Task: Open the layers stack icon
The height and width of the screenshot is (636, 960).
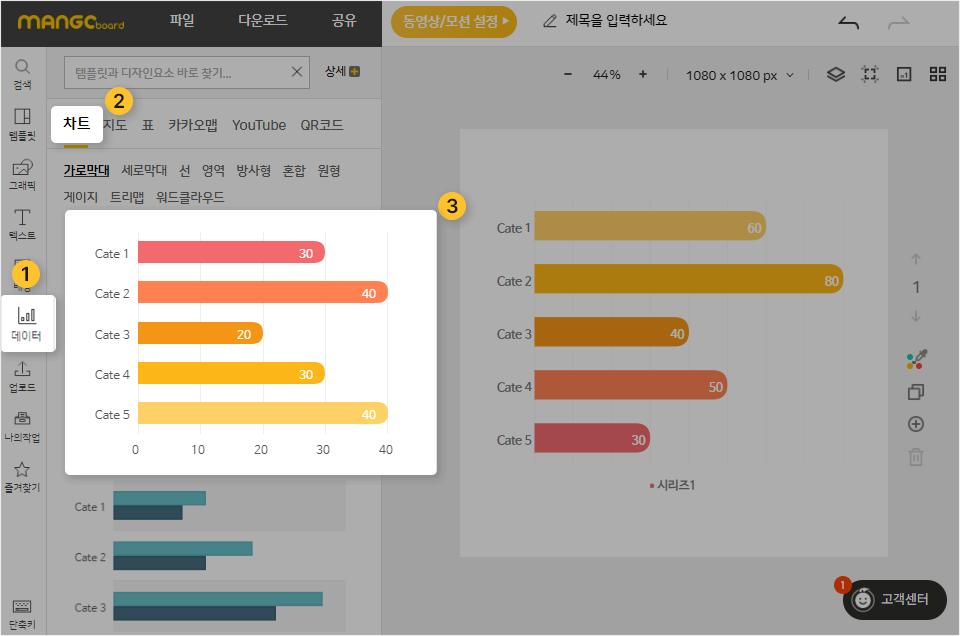Action: [x=836, y=74]
